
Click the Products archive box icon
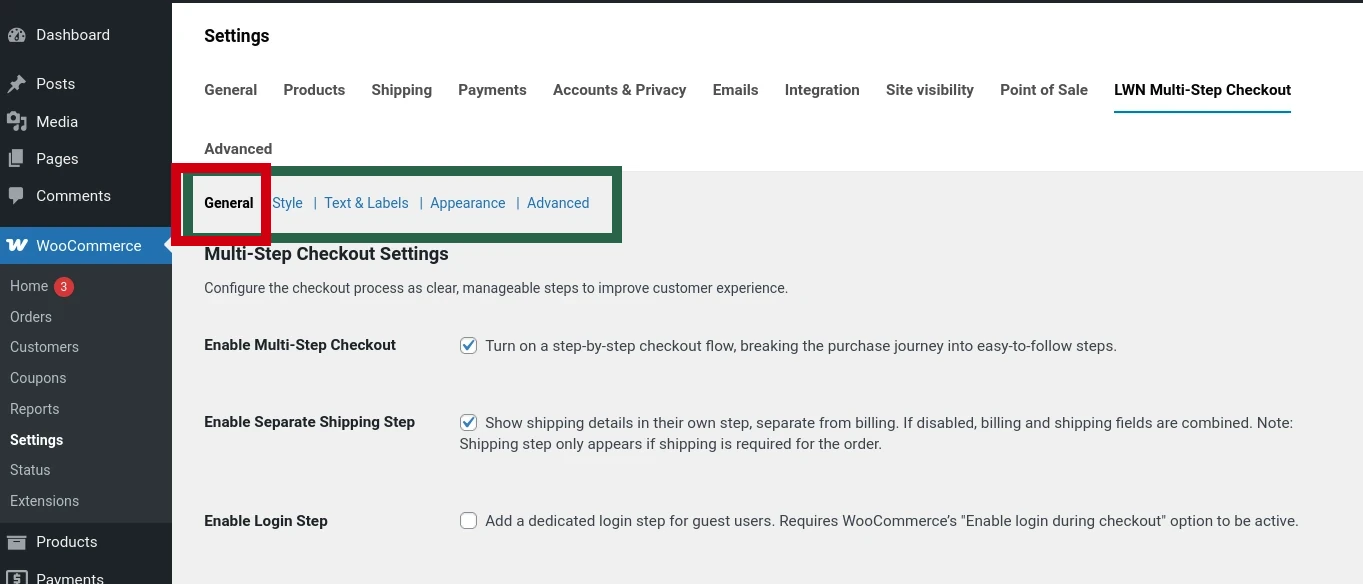click(17, 542)
